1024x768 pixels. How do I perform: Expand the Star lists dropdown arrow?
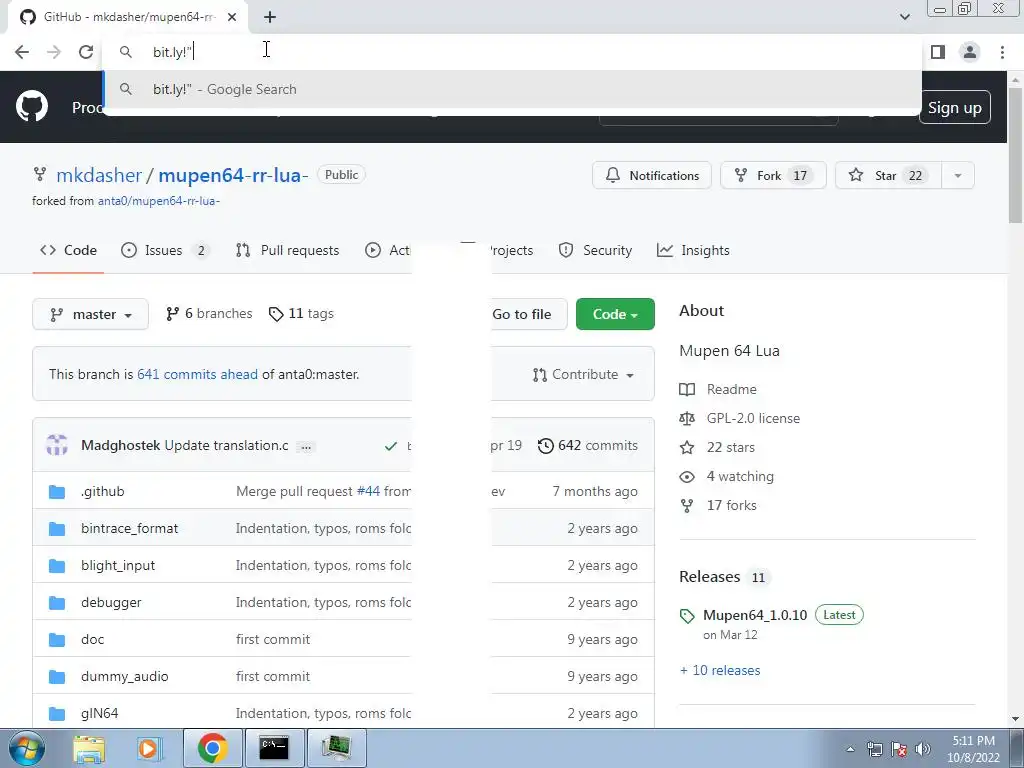[958, 176]
